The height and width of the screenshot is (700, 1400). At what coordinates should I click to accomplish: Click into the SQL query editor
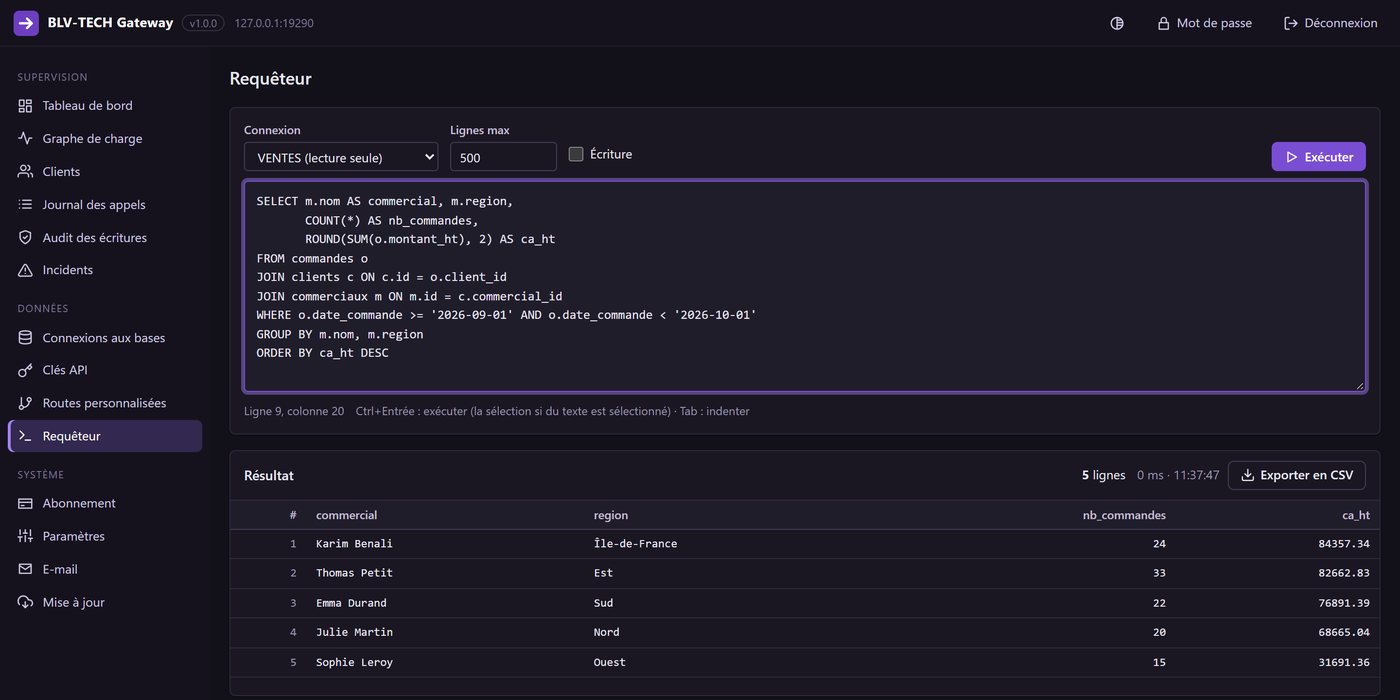[x=805, y=286]
